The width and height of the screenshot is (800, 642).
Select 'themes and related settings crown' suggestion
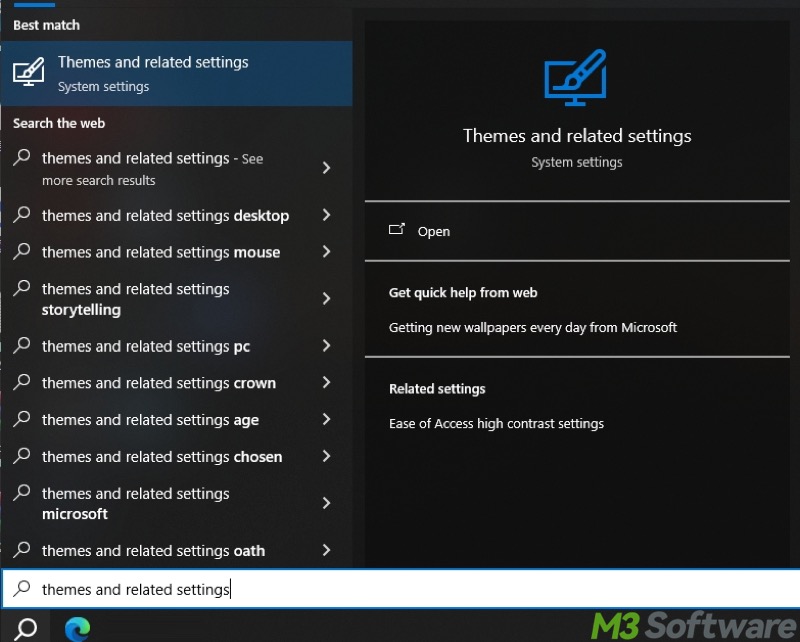click(x=177, y=383)
